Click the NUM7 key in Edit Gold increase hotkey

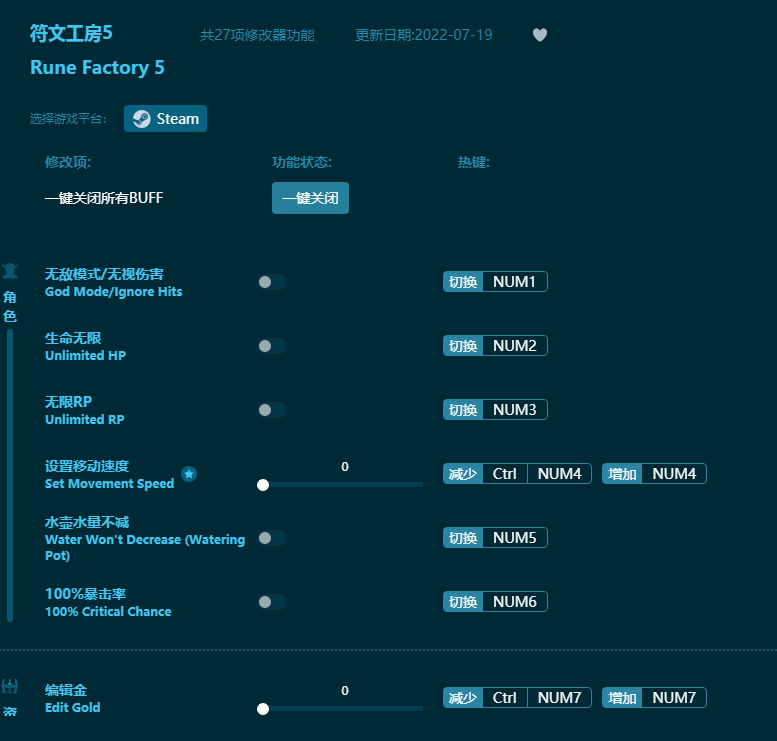[x=674, y=697]
